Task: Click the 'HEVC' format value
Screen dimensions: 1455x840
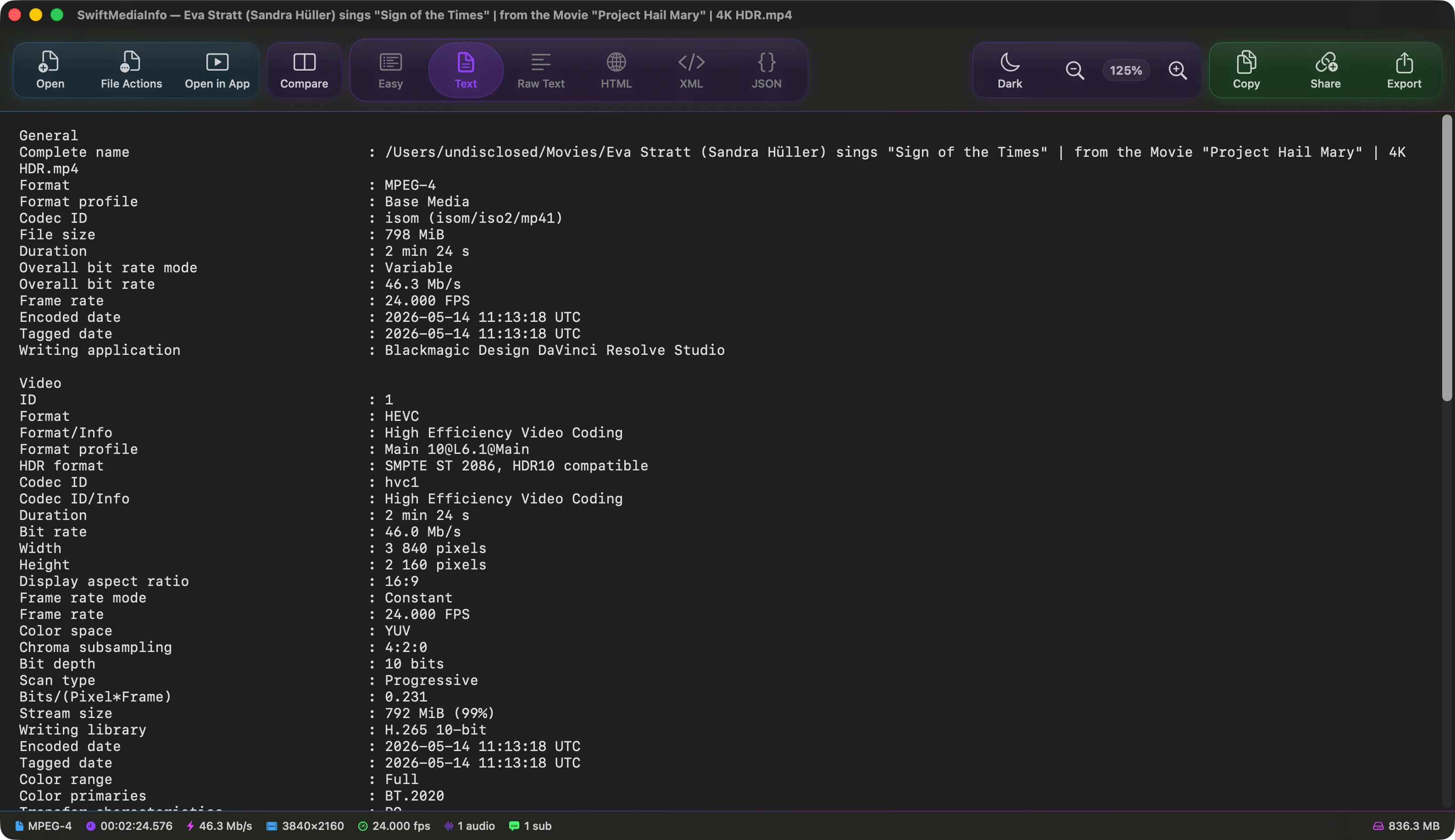Action: point(402,416)
